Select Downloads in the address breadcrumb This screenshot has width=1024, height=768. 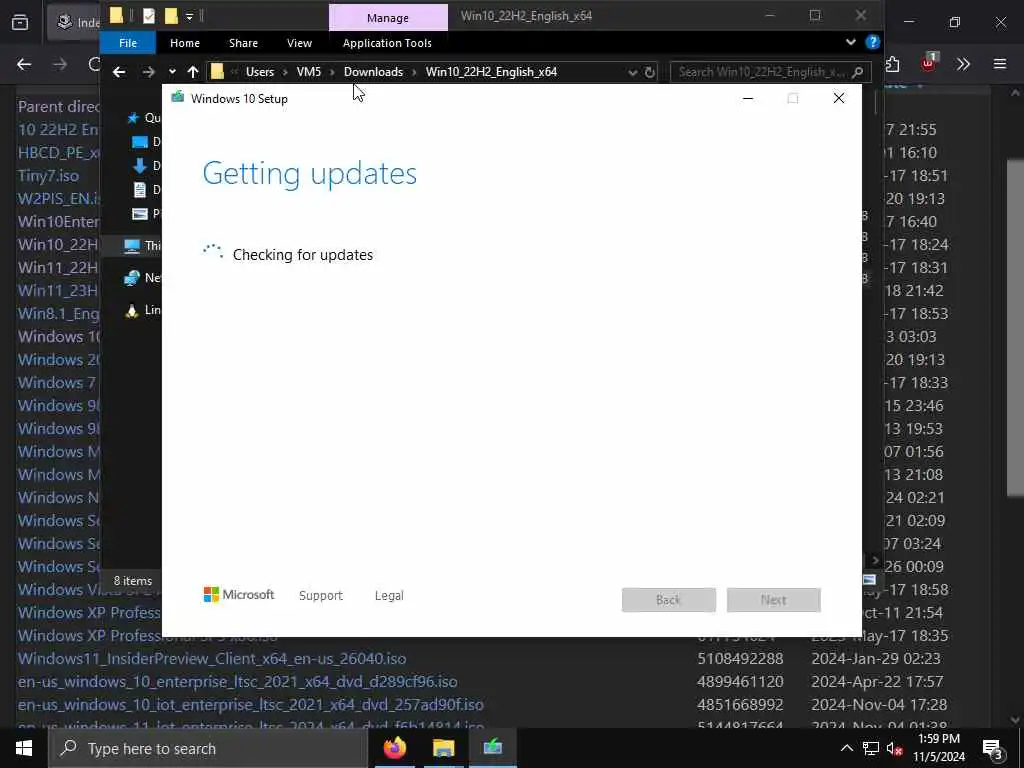[374, 72]
